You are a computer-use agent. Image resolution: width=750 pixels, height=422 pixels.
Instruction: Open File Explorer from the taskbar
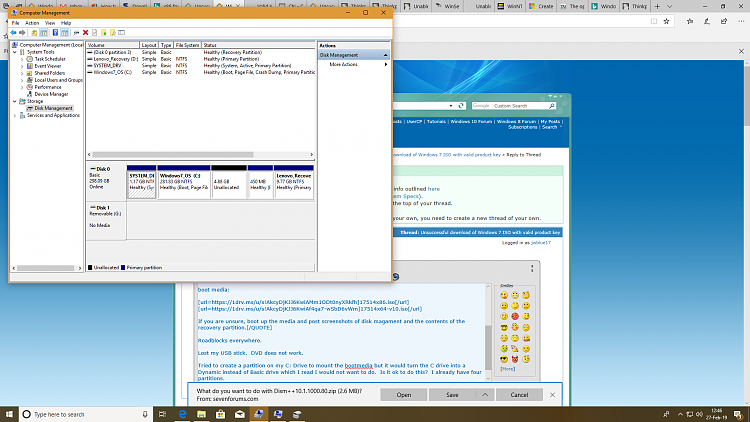201,414
